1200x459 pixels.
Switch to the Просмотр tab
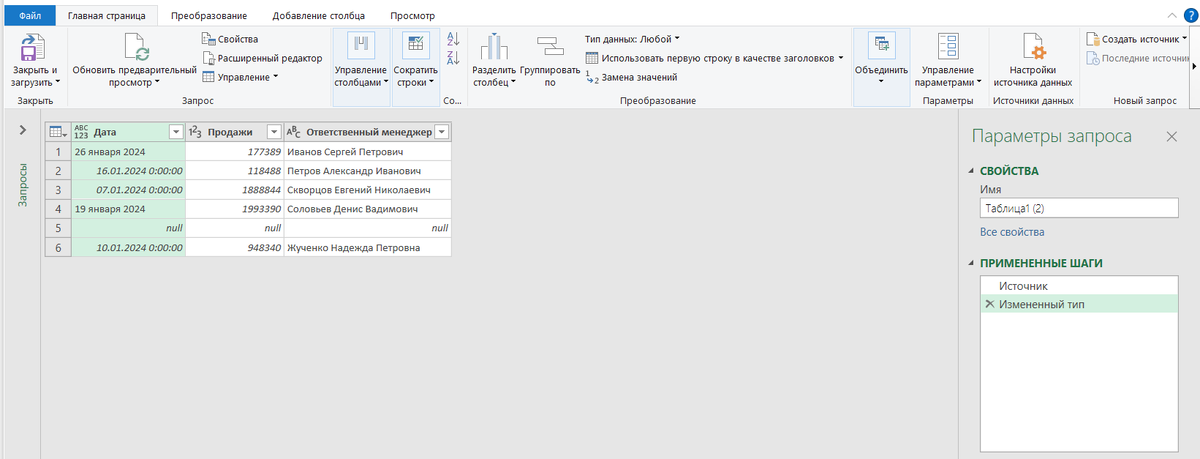point(412,16)
